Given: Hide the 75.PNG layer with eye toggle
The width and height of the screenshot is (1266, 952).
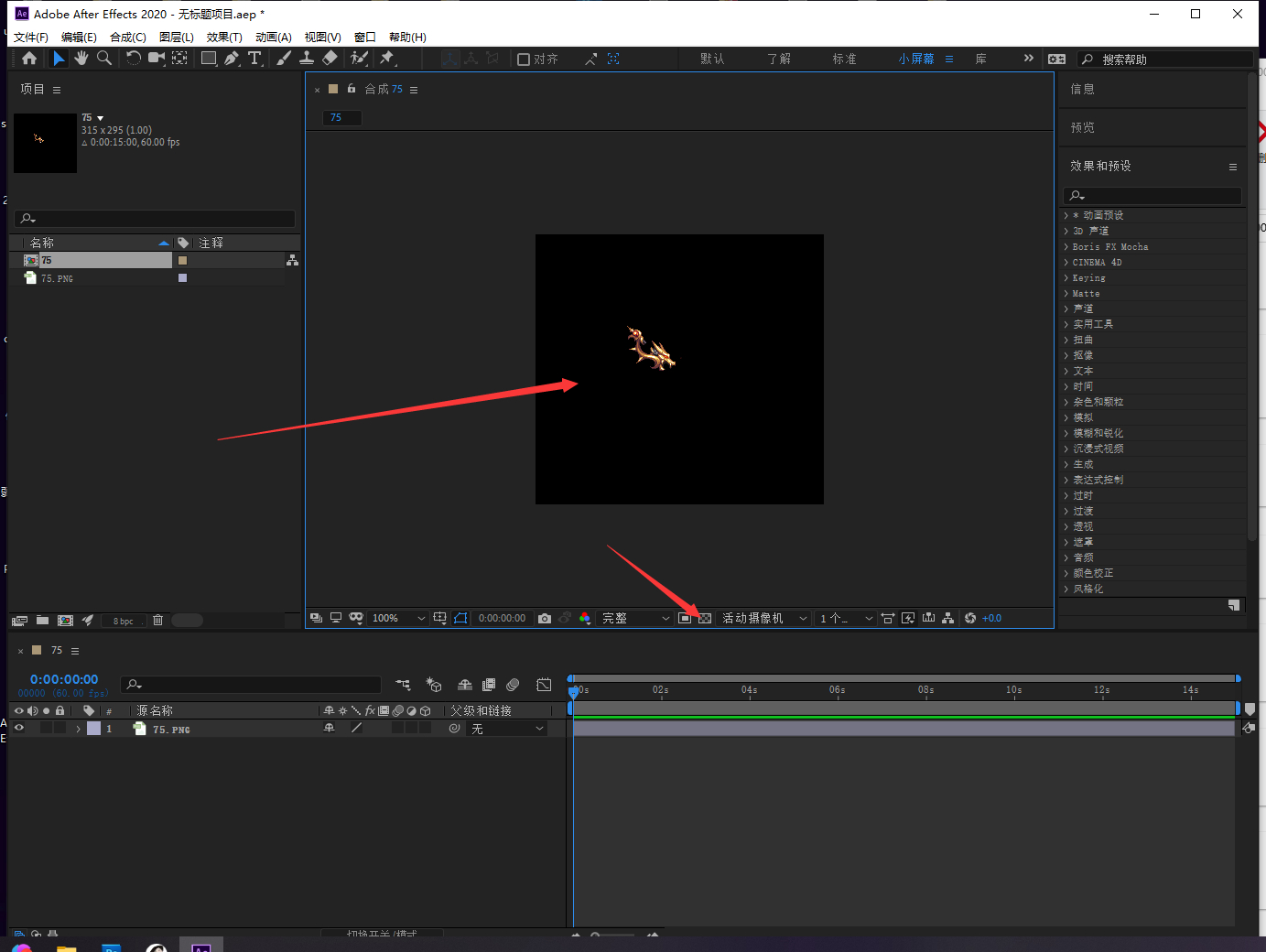Looking at the screenshot, I should point(19,729).
